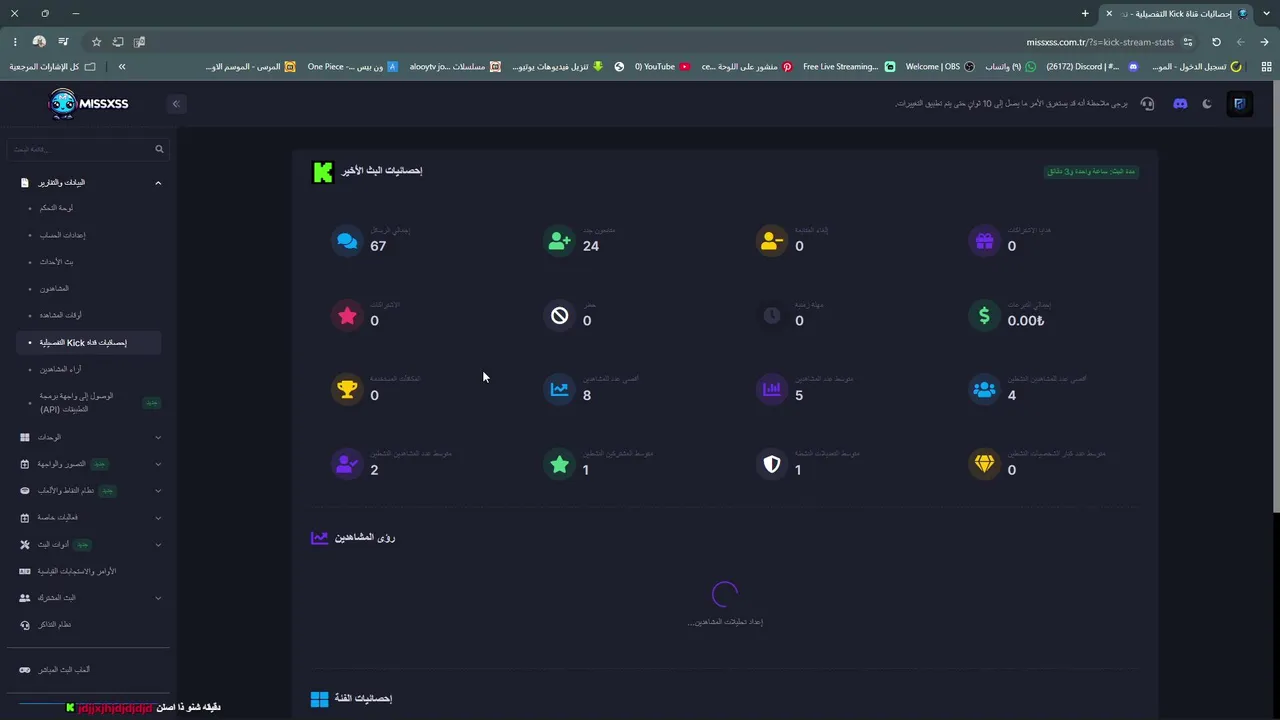Click the green Kick logo in the stats header
The width and height of the screenshot is (1280, 720).
point(322,172)
